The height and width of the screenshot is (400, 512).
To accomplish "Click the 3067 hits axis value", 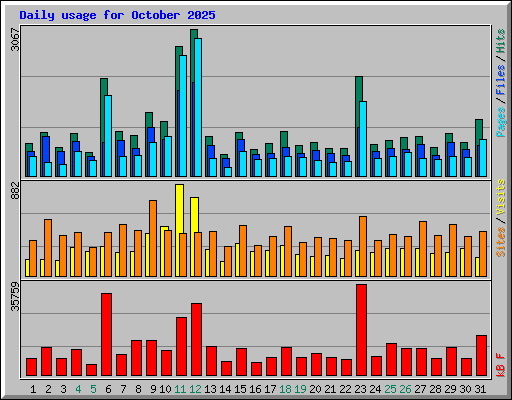I will [x=15, y=40].
